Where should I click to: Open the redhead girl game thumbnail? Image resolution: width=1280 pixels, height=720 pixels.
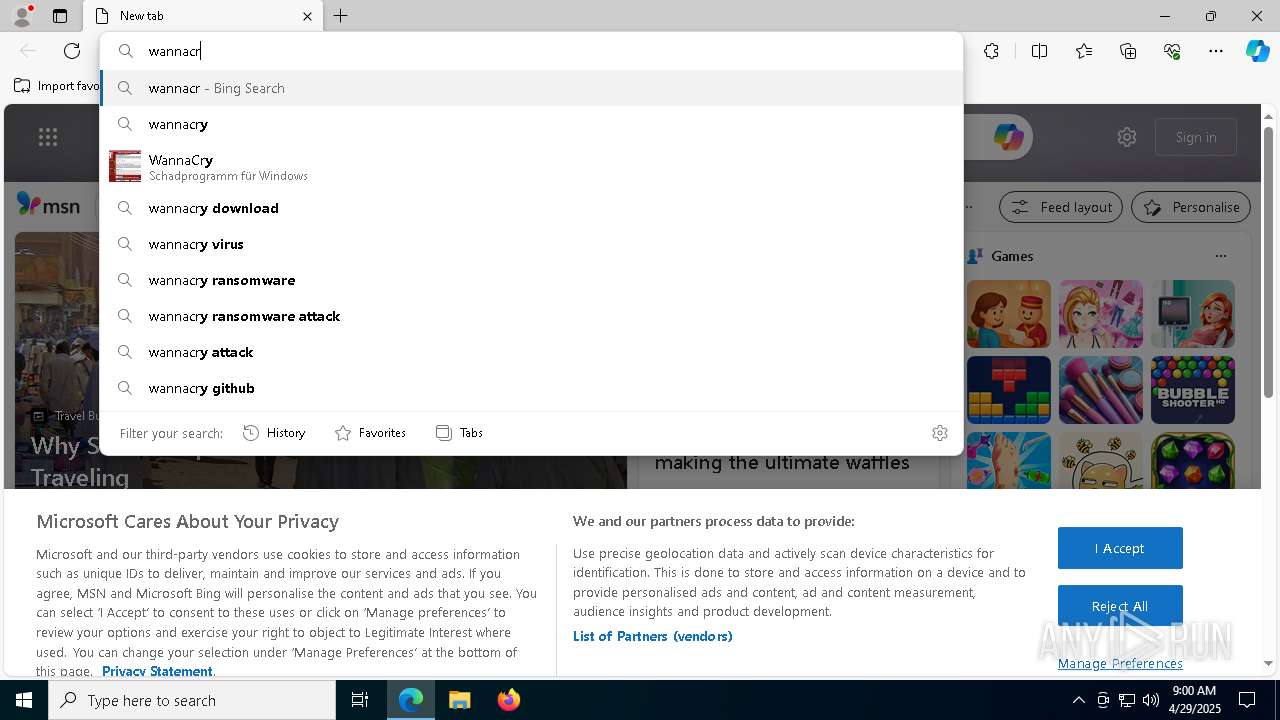(x=1193, y=314)
